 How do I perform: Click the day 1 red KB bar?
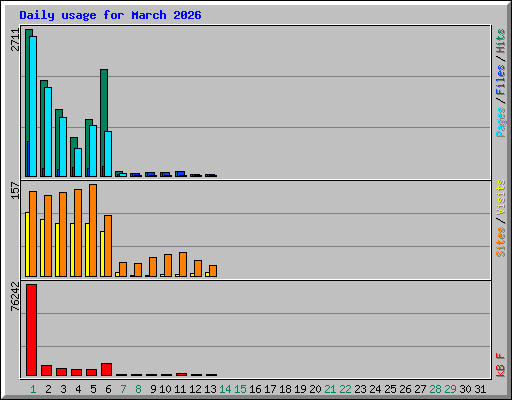coord(31,330)
